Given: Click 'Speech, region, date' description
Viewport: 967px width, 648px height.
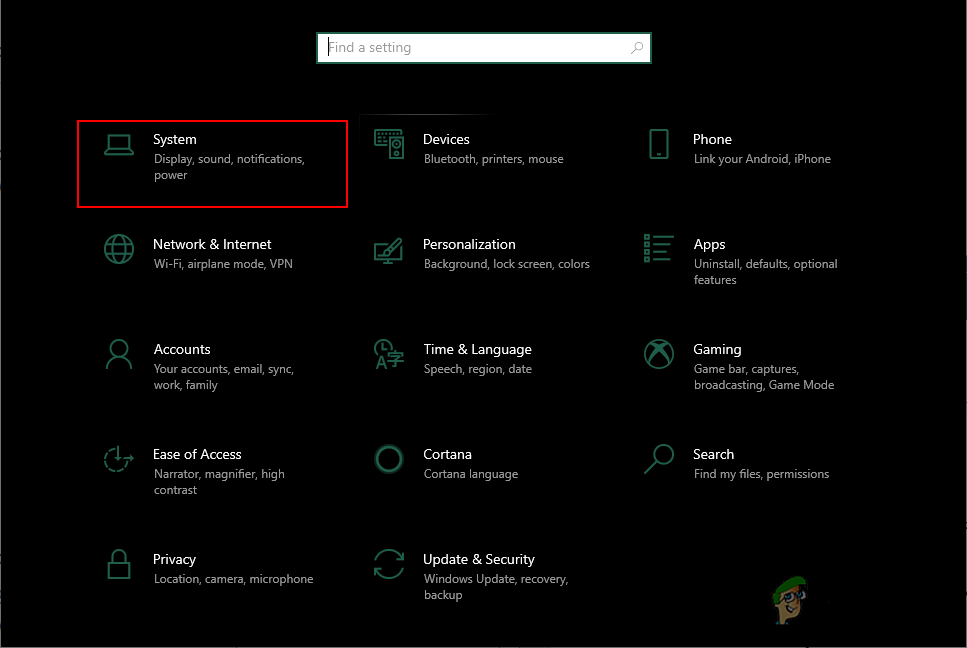Looking at the screenshot, I should click(x=477, y=369).
